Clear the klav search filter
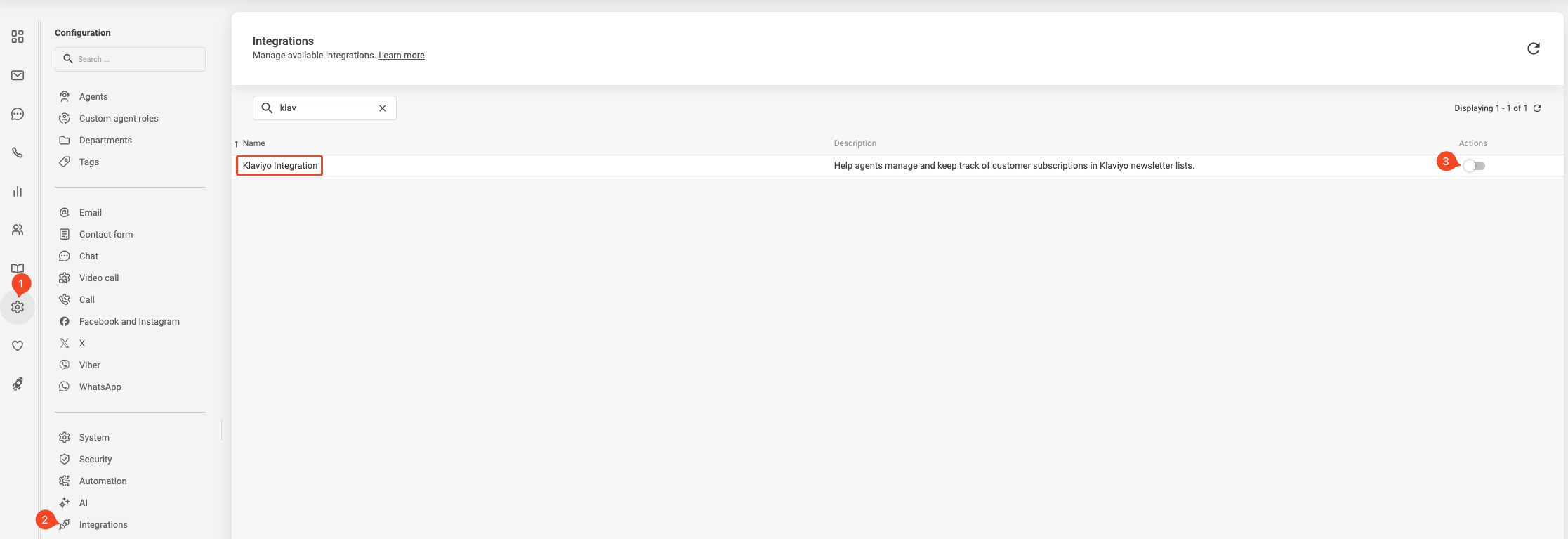The width and height of the screenshot is (1568, 539). (x=383, y=108)
